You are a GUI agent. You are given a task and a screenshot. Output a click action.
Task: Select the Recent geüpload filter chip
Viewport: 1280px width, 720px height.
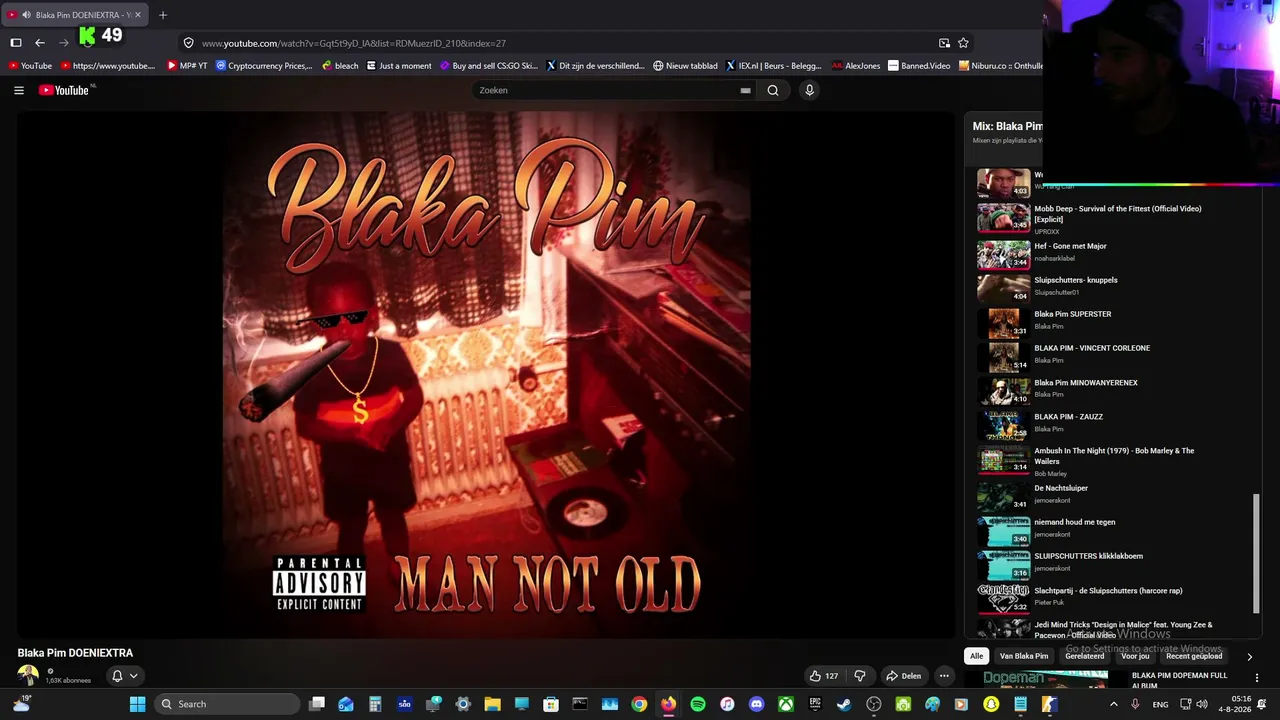pos(1194,656)
